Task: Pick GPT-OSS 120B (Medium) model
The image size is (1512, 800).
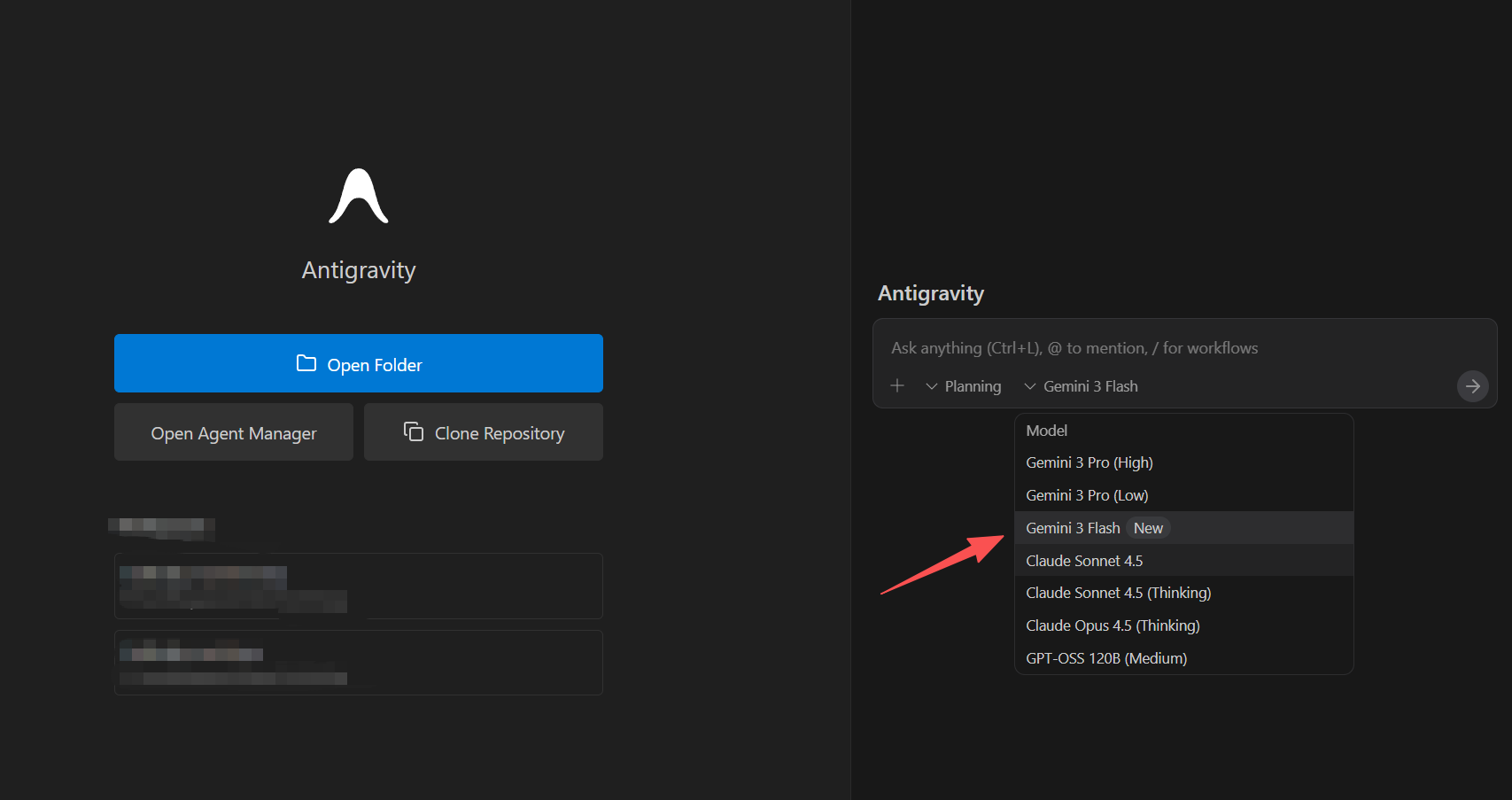Action: pyautogui.click(x=1106, y=658)
